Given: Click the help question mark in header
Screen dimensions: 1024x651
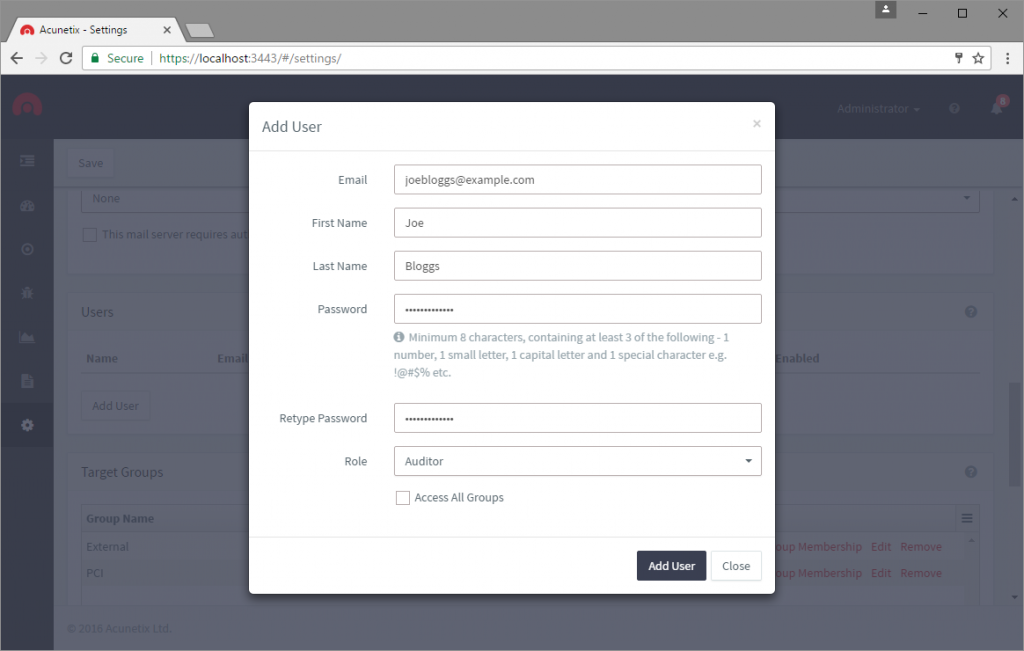Looking at the screenshot, I should (954, 108).
